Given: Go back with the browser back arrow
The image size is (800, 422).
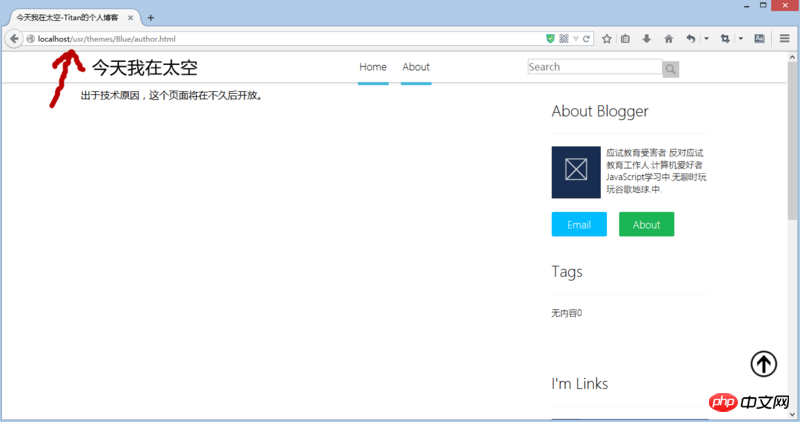Looking at the screenshot, I should [14, 39].
